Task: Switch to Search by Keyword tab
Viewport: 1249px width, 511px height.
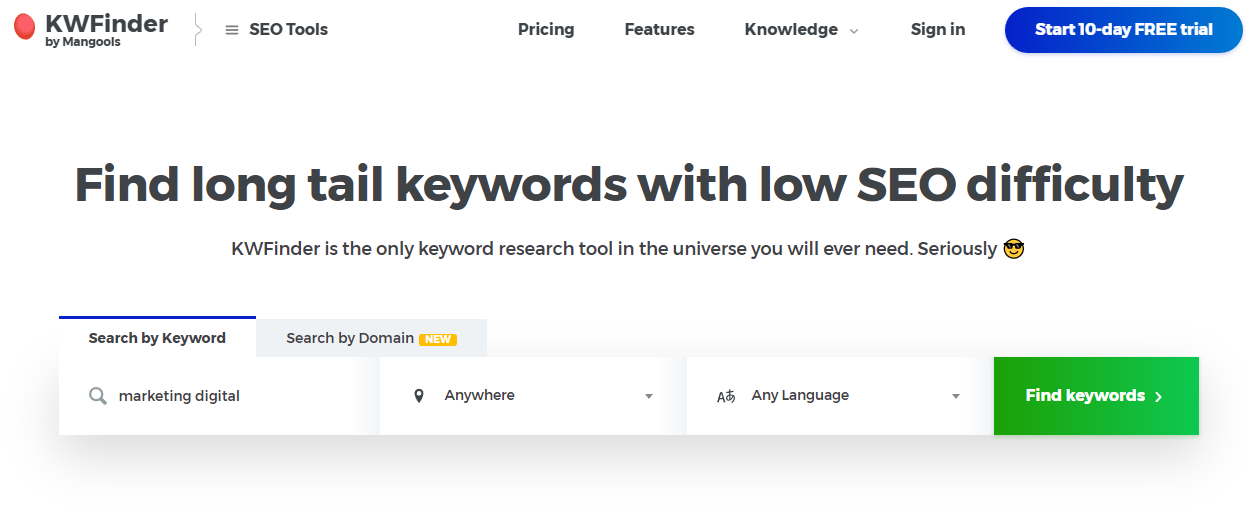Action: pyautogui.click(x=157, y=337)
